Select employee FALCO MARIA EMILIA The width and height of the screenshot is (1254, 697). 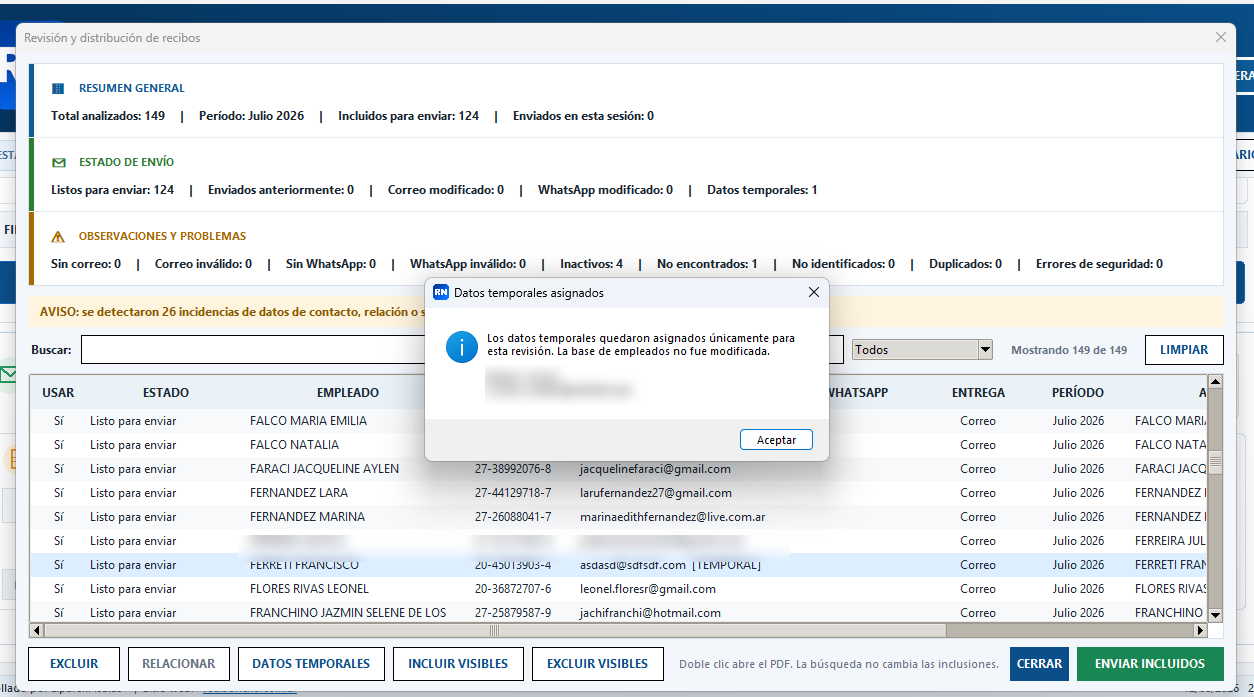click(x=308, y=421)
